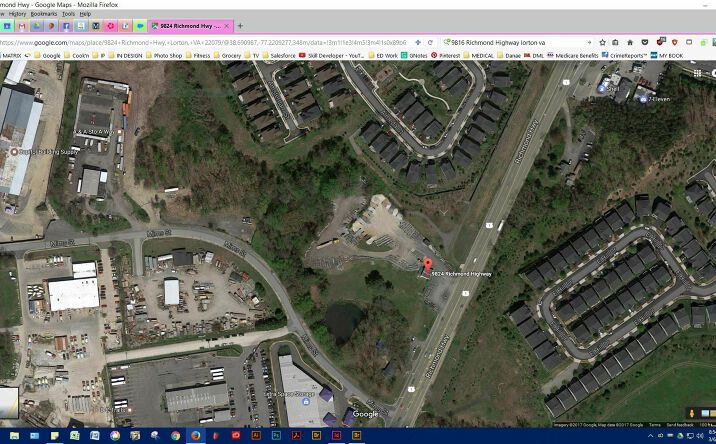
Task: Click the google.com URL address field
Action: (x=203, y=42)
